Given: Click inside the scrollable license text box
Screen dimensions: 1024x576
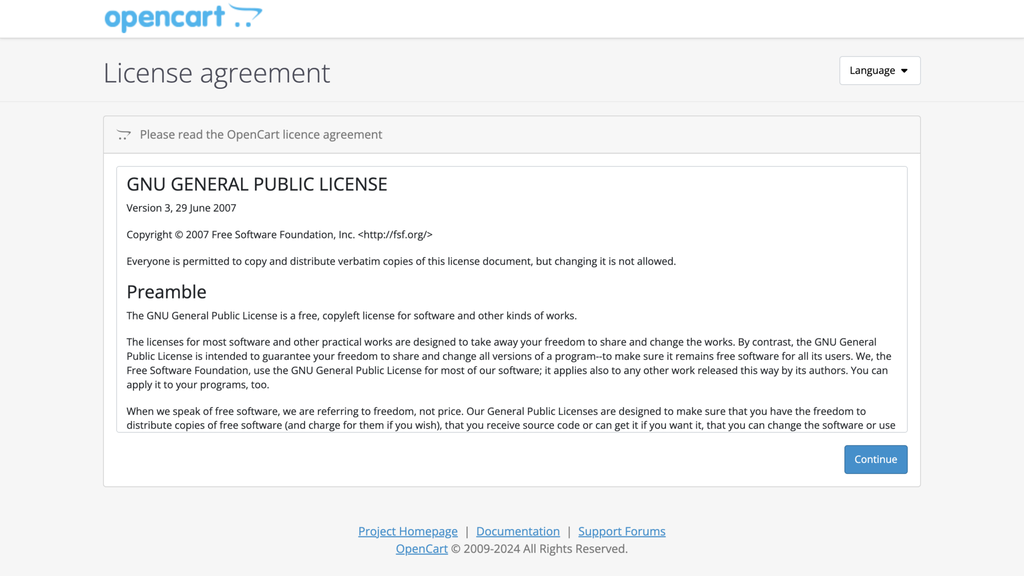Looking at the screenshot, I should pos(512,300).
